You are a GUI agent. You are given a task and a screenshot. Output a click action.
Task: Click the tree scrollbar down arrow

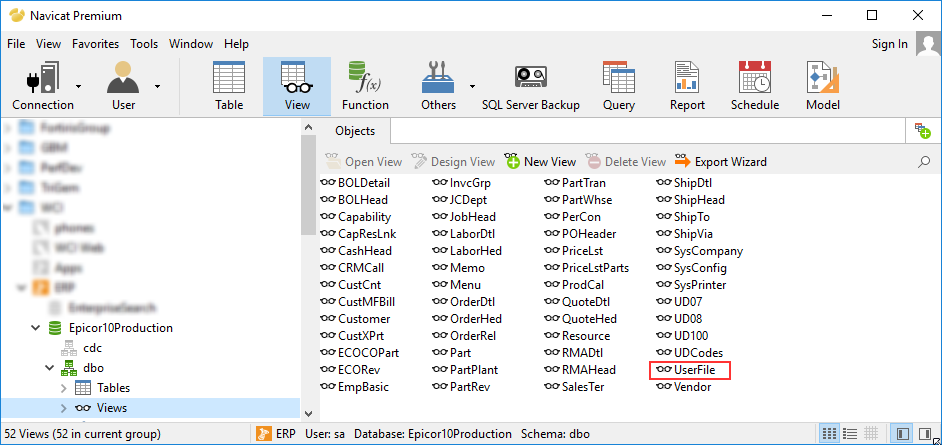click(308, 413)
